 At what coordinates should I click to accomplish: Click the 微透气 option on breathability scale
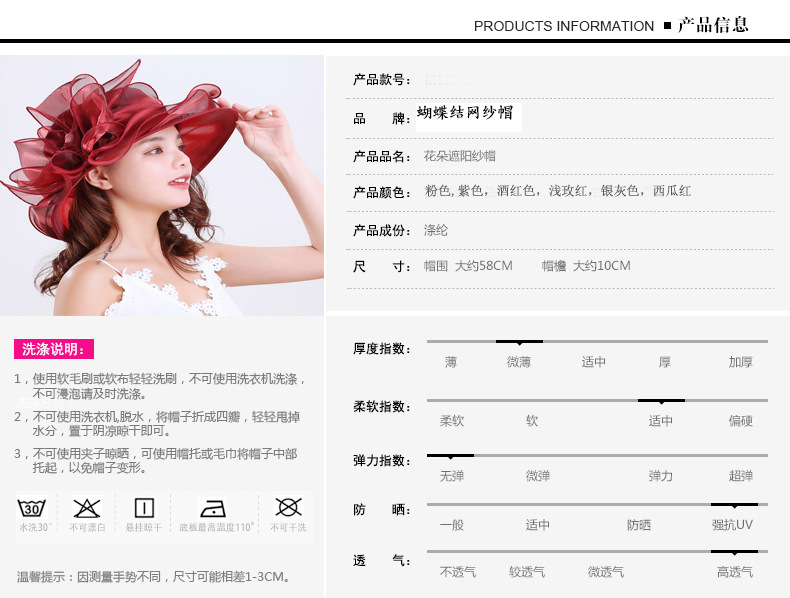[x=606, y=572]
